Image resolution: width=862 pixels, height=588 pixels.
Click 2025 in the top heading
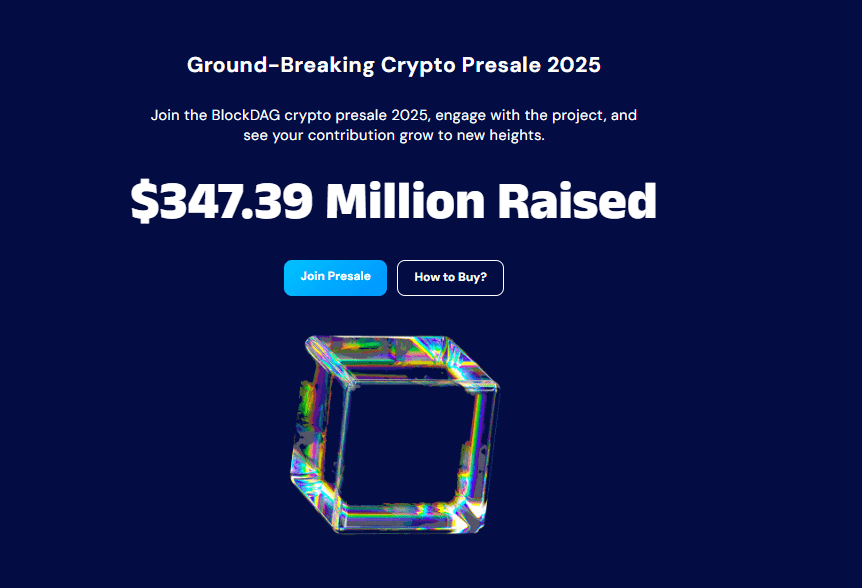pos(574,65)
